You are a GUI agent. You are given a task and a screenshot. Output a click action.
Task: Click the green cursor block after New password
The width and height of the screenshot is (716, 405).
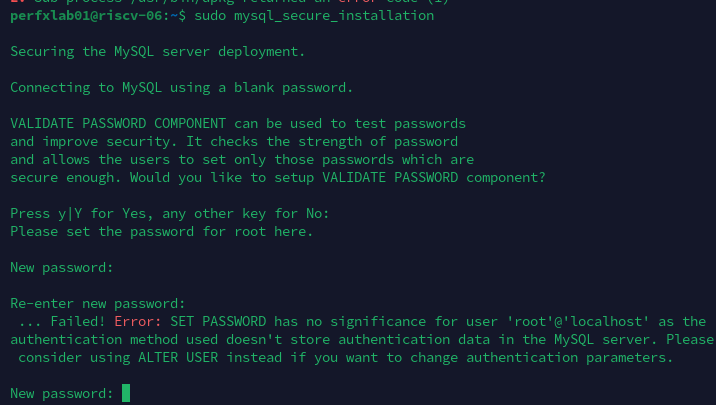click(x=126, y=393)
